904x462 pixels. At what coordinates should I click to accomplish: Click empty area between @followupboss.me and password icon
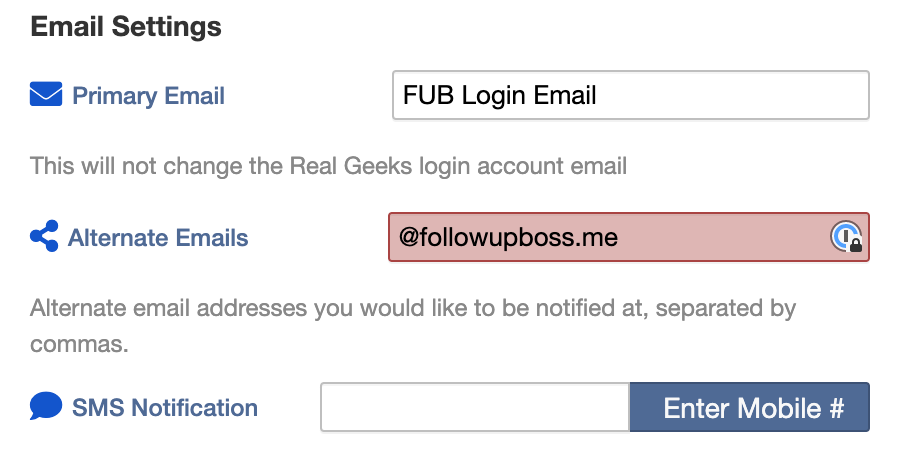pyautogui.click(x=724, y=237)
